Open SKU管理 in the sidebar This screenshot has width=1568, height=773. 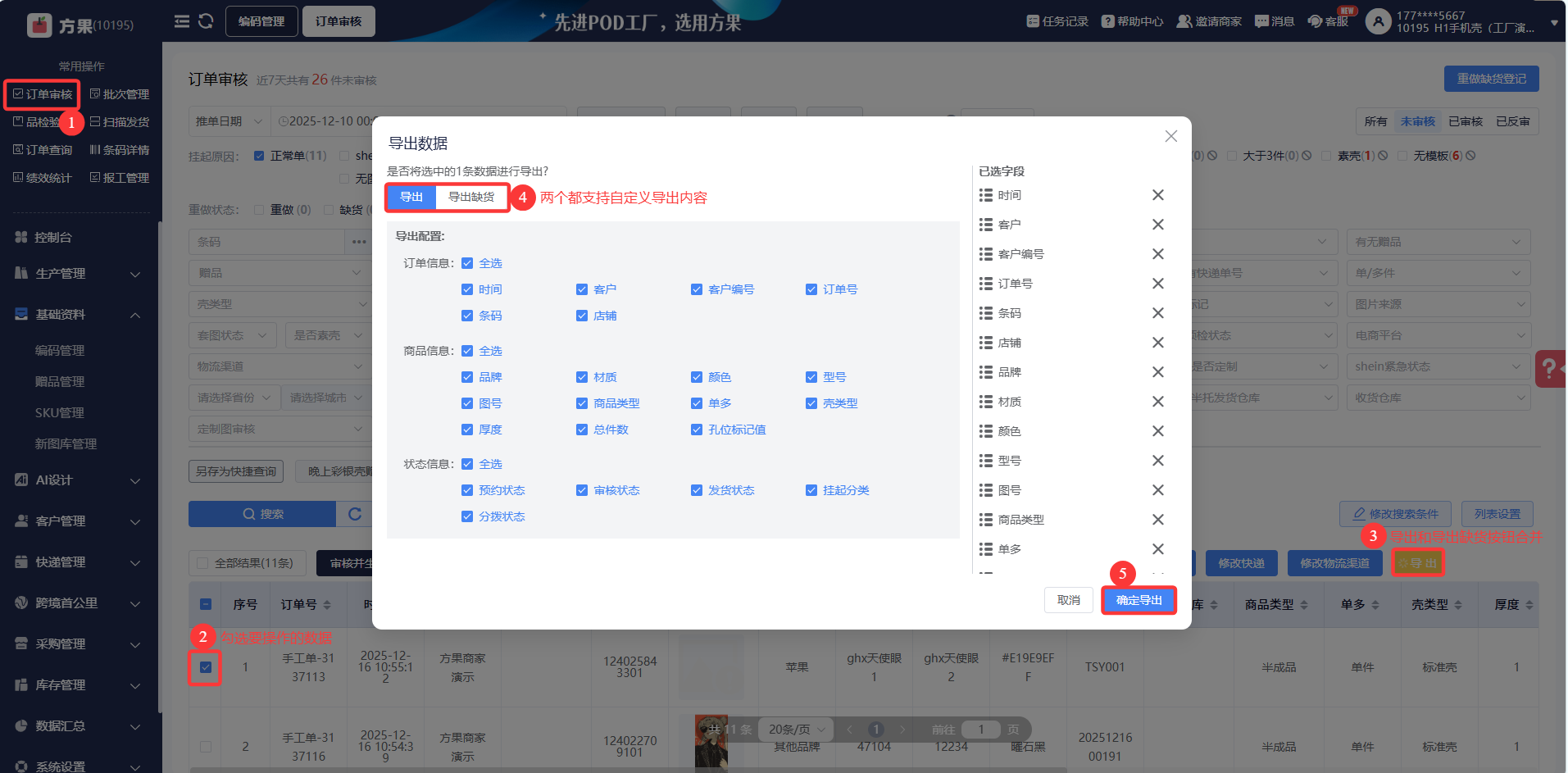(60, 413)
